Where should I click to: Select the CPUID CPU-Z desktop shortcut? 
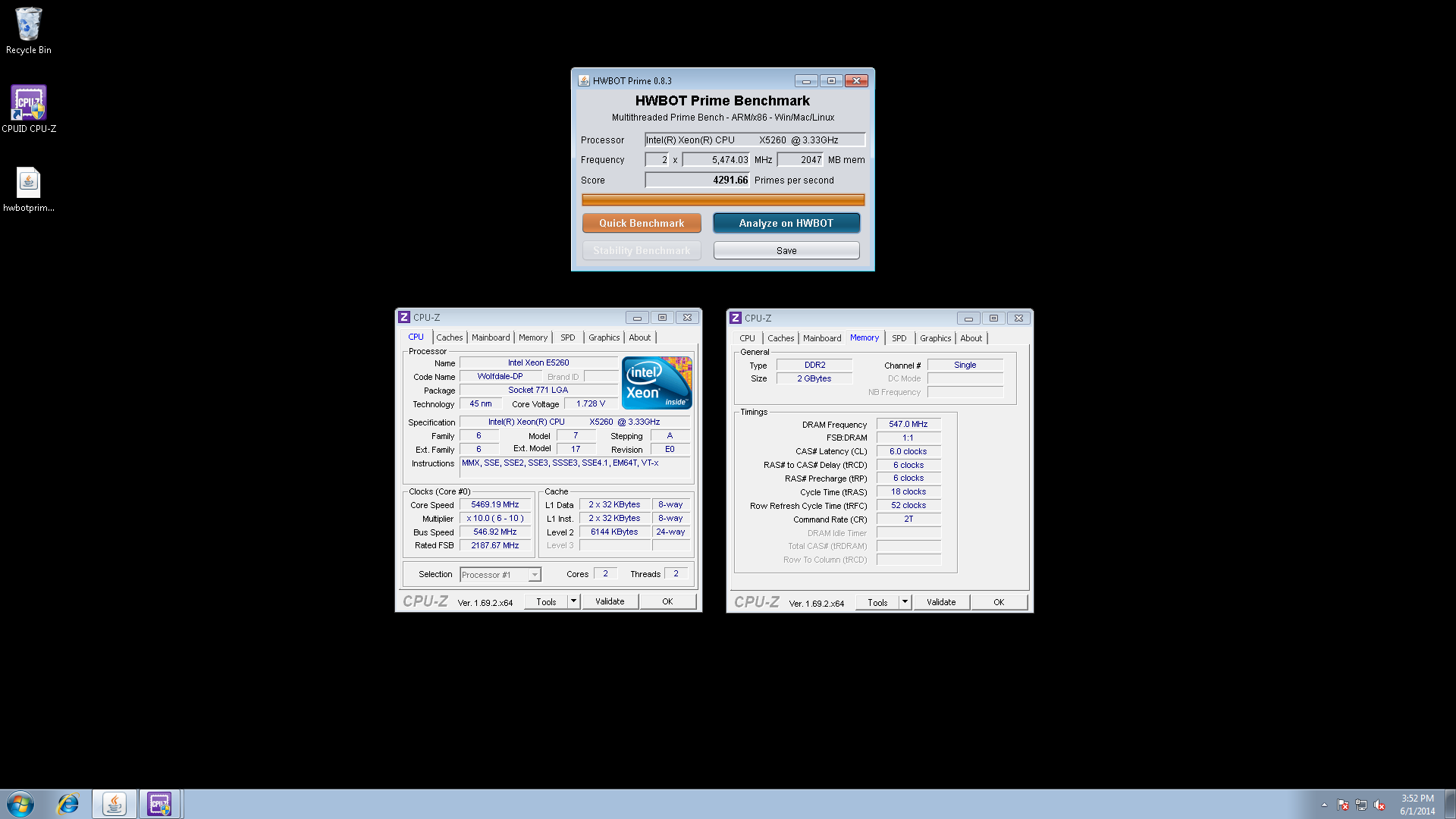(x=29, y=108)
